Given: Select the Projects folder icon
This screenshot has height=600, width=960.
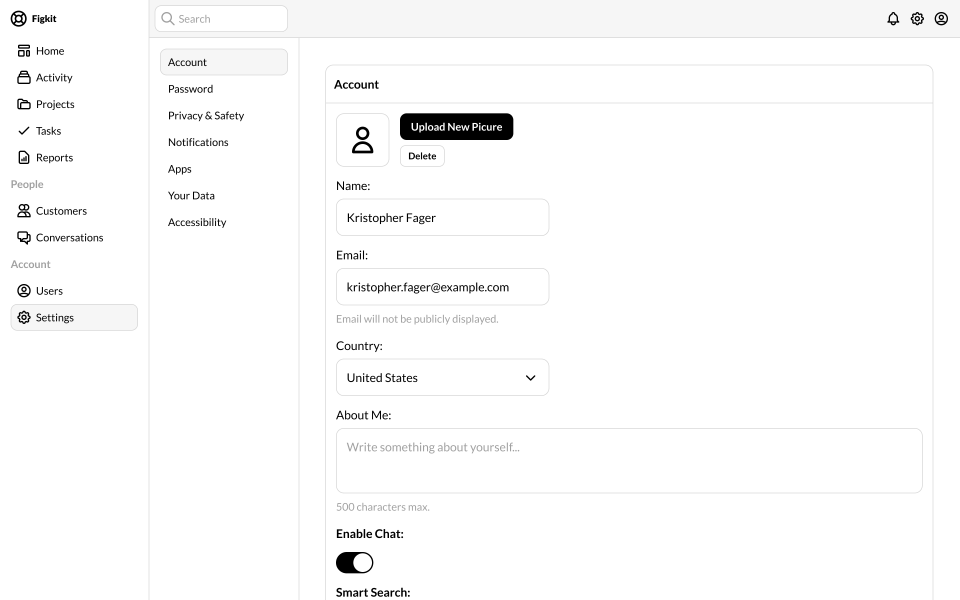Looking at the screenshot, I should (24, 104).
